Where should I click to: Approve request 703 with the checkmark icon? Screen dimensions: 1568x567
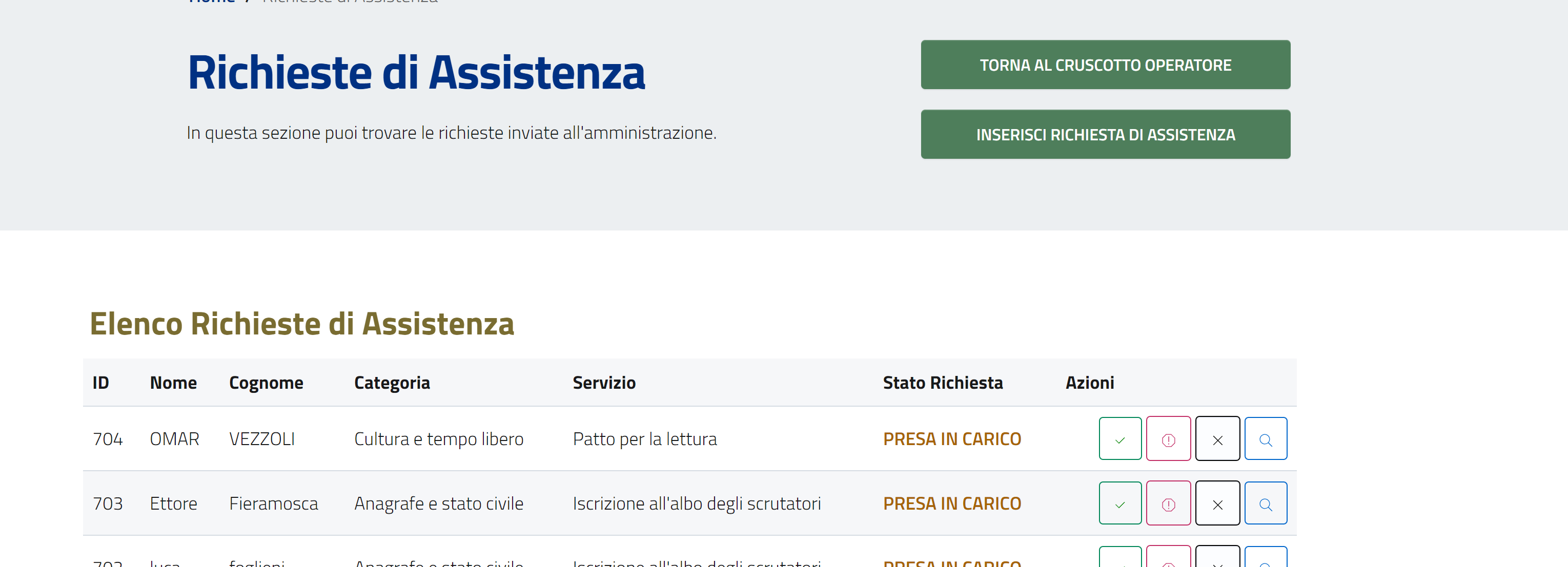coord(1119,502)
